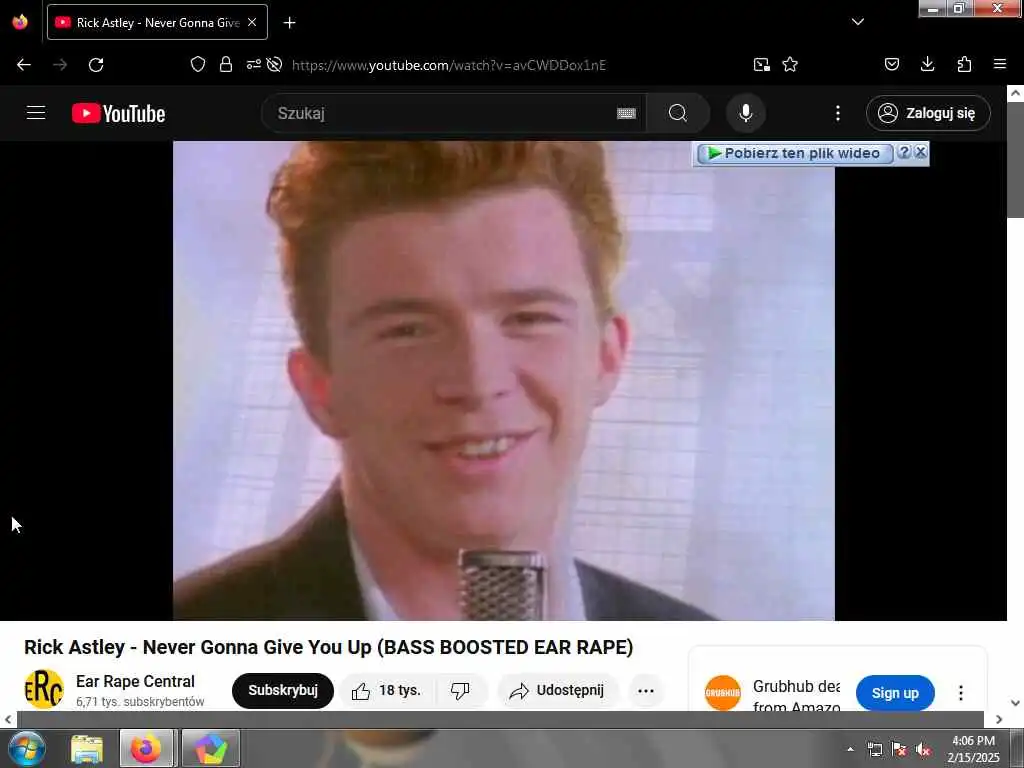
Task: Open the on-screen keyboard icon in search
Action: (626, 114)
